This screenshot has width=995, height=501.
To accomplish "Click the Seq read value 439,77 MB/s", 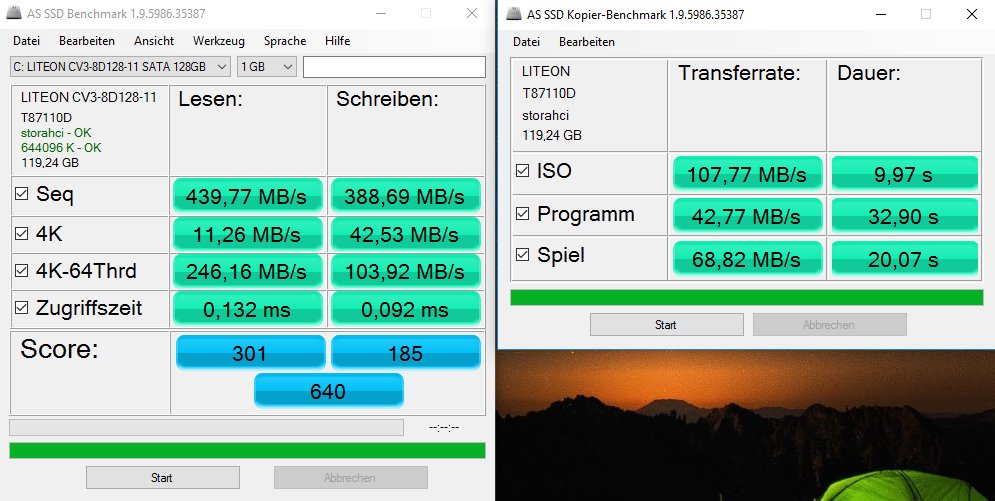I will coord(247,196).
